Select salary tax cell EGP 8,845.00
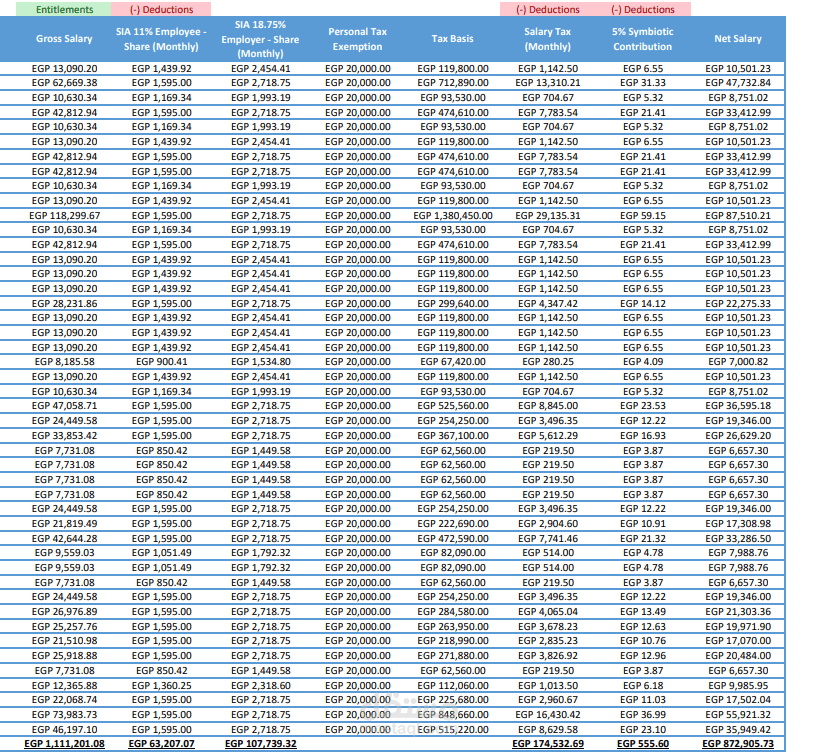 pos(547,405)
